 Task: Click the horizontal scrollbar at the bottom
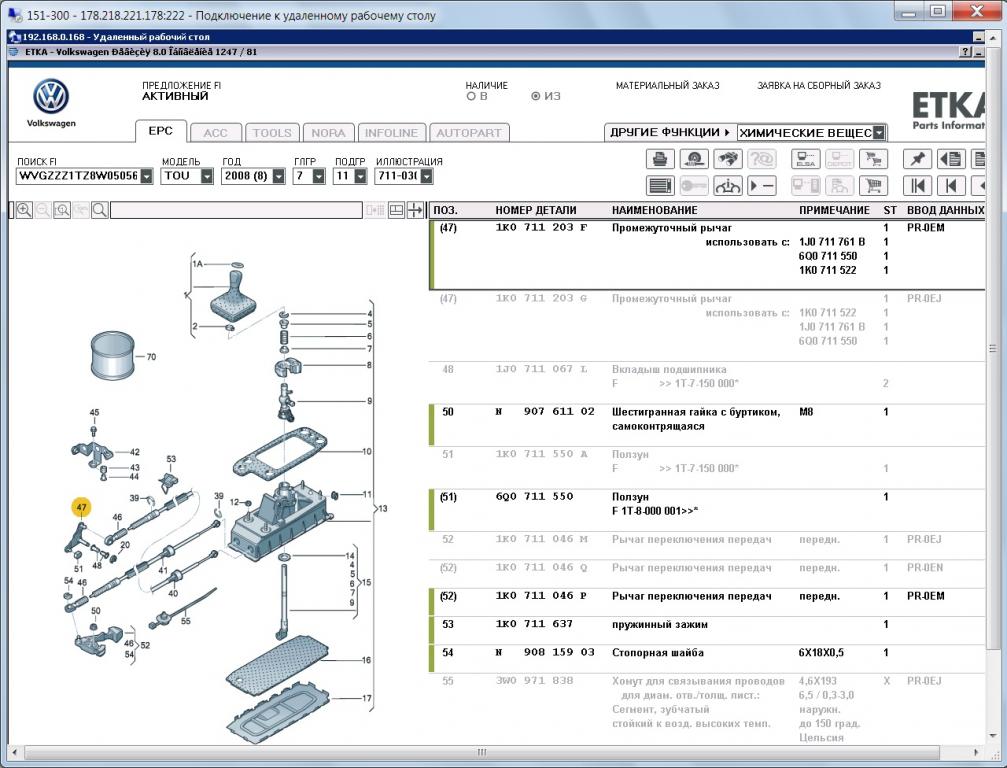point(482,752)
